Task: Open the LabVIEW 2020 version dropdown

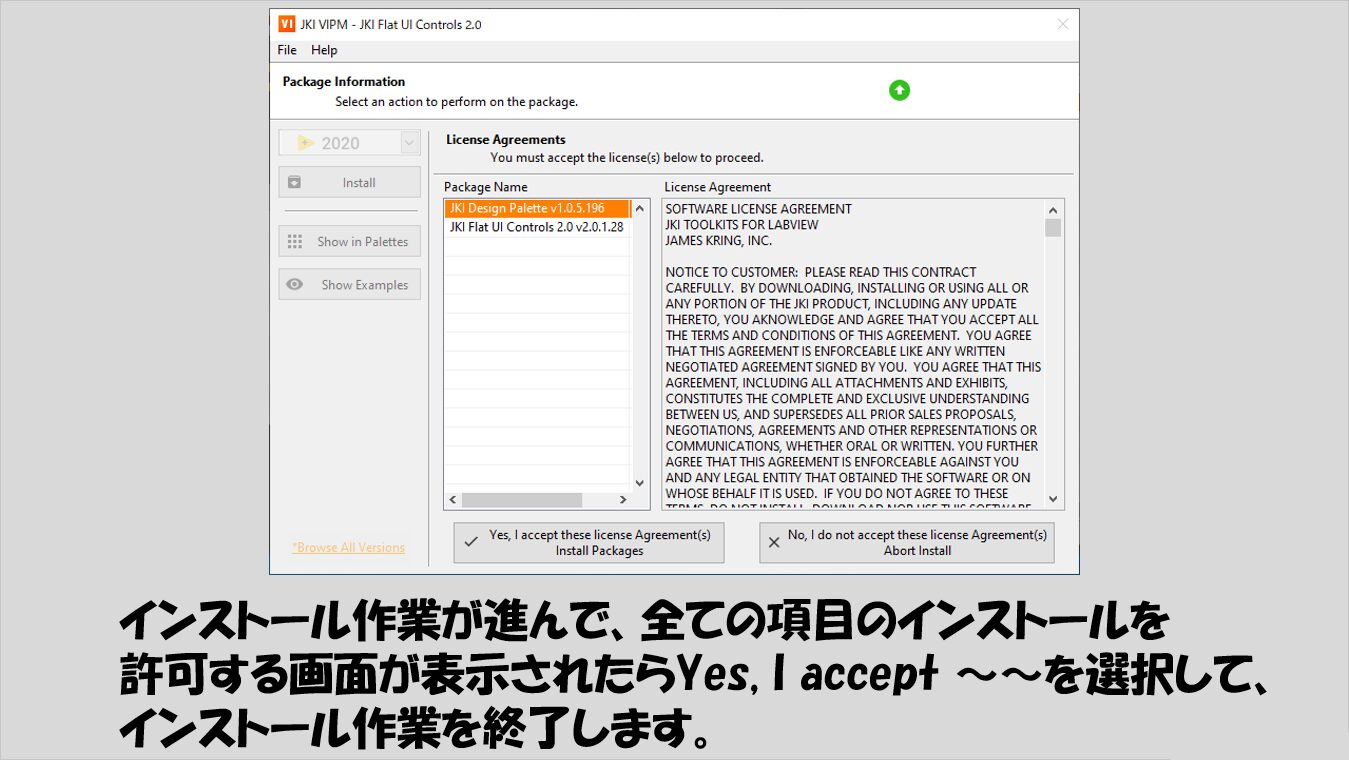Action: [409, 143]
